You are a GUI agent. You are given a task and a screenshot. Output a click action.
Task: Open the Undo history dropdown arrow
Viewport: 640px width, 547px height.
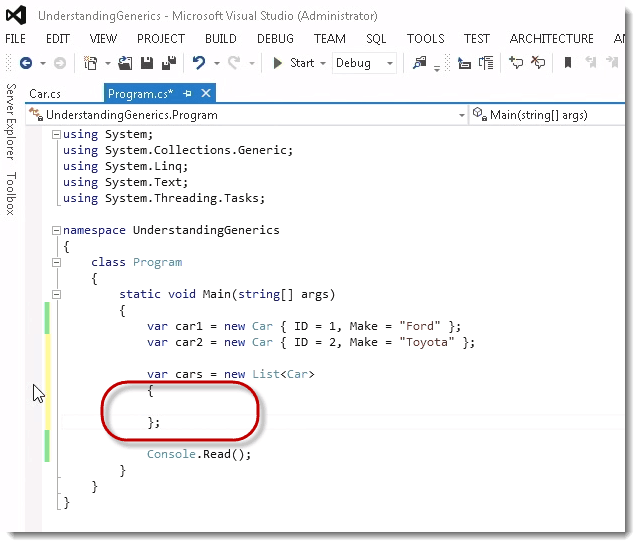click(x=217, y=63)
